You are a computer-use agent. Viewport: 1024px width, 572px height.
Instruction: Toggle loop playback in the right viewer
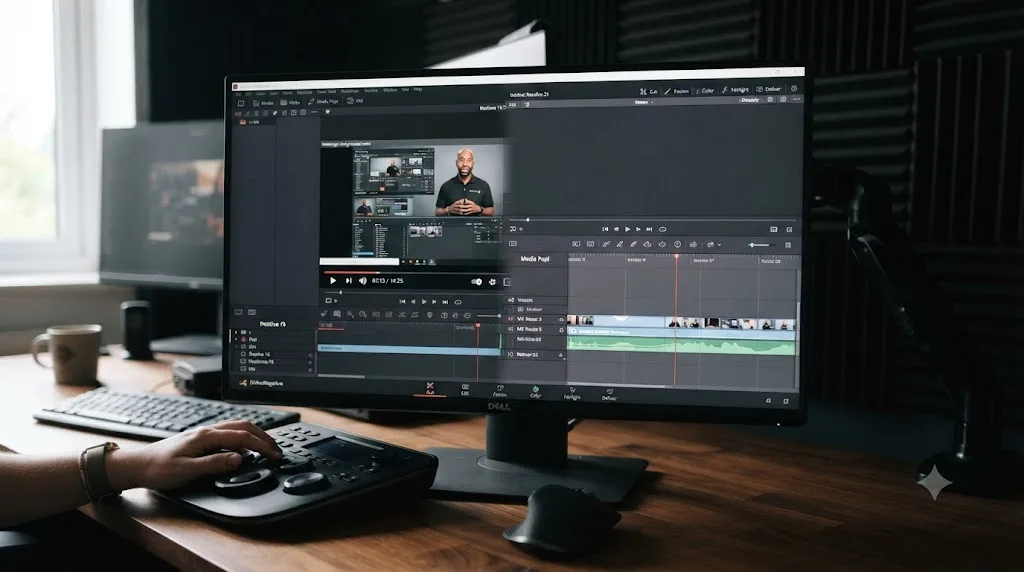coord(662,229)
